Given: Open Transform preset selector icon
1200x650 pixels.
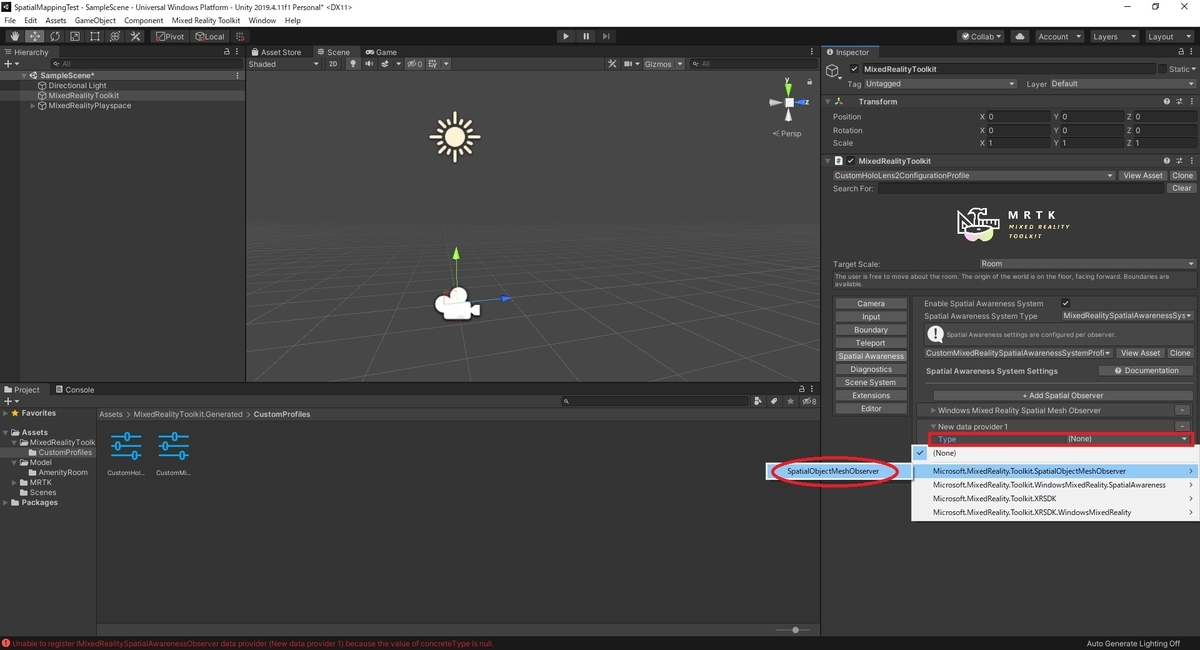Looking at the screenshot, I should click(x=1178, y=101).
